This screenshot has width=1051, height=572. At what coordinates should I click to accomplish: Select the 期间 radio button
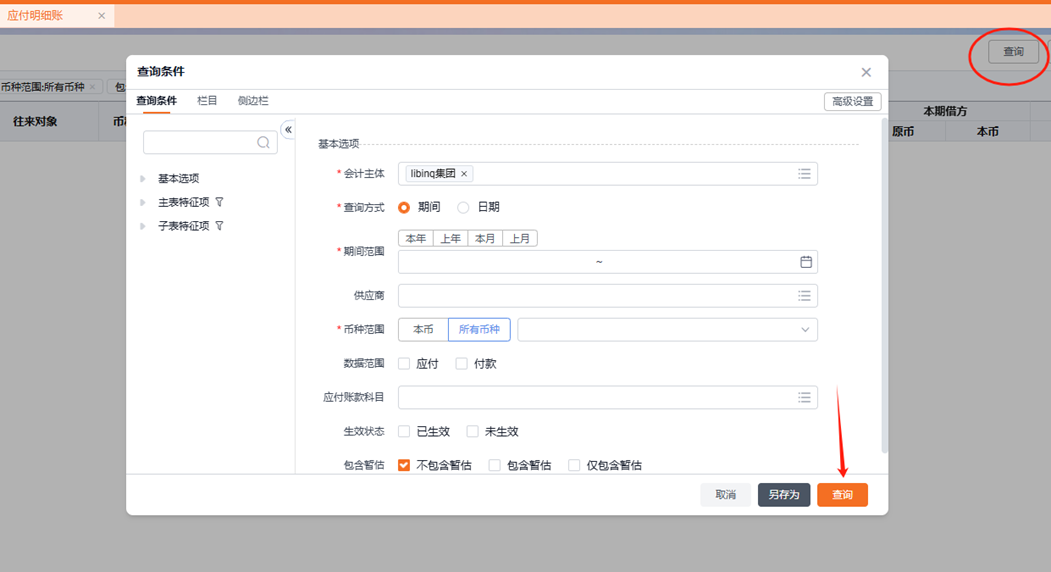(404, 207)
